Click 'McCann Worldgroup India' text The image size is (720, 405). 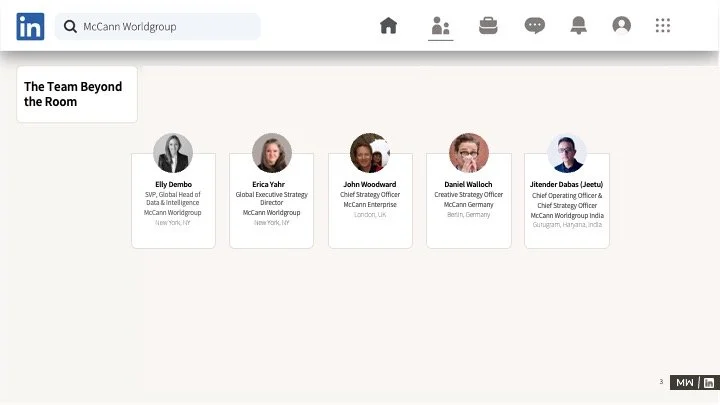point(567,215)
